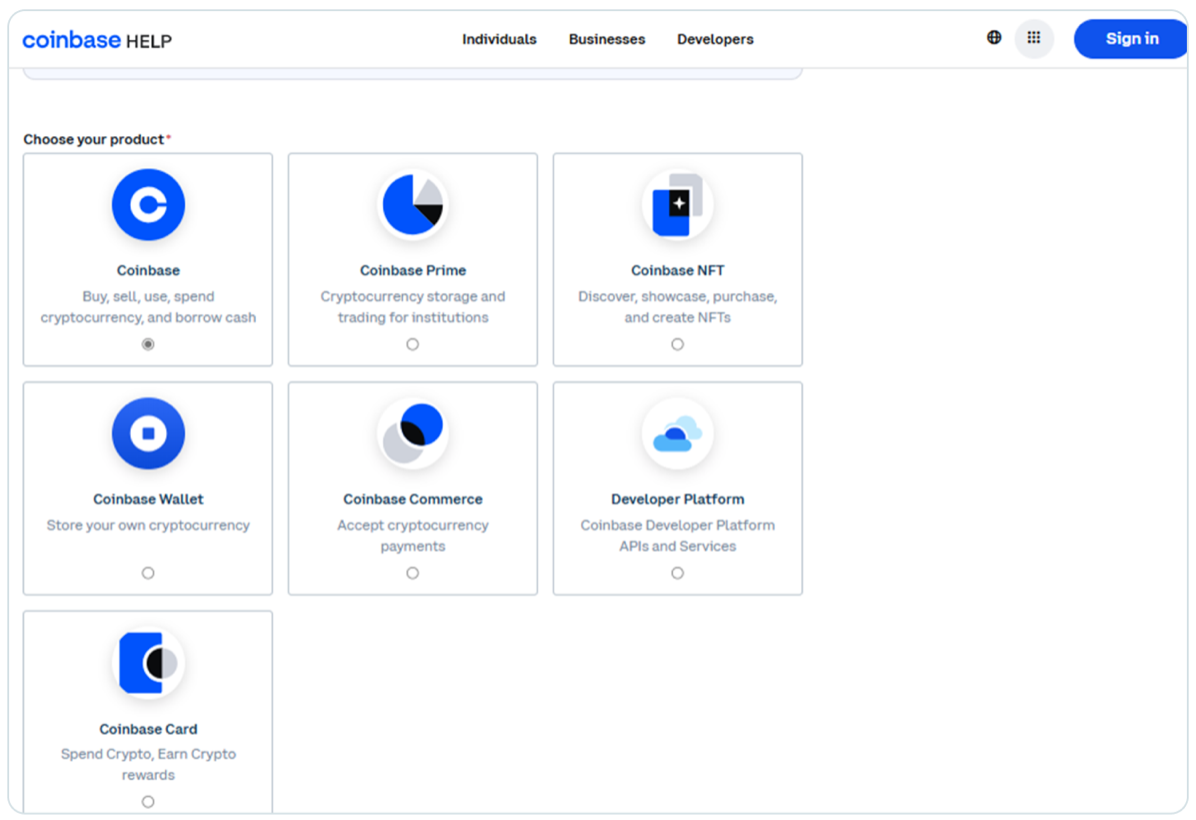Open the Individuals menu
This screenshot has height=820, width=1196.
coord(499,39)
